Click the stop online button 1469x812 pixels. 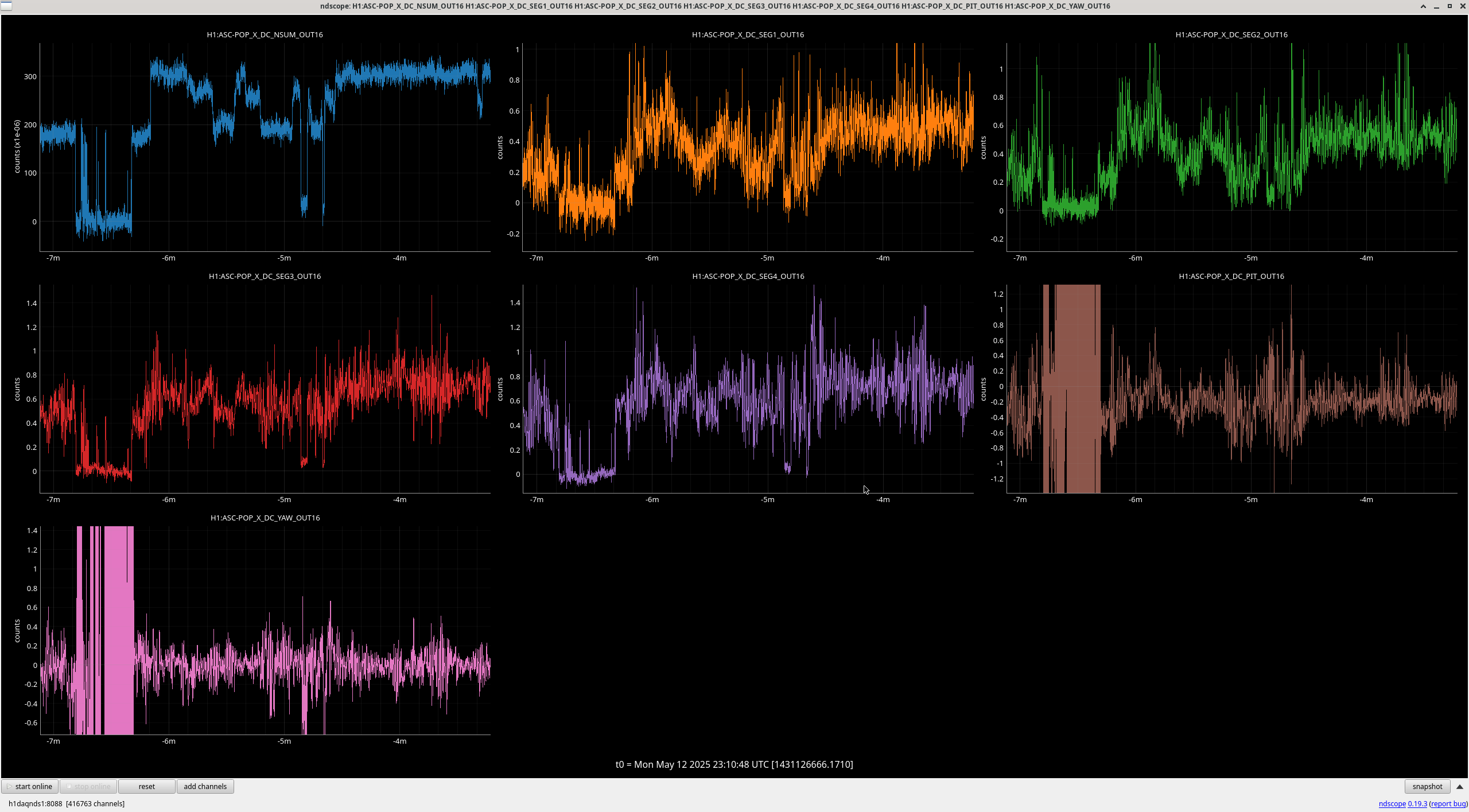[88, 786]
